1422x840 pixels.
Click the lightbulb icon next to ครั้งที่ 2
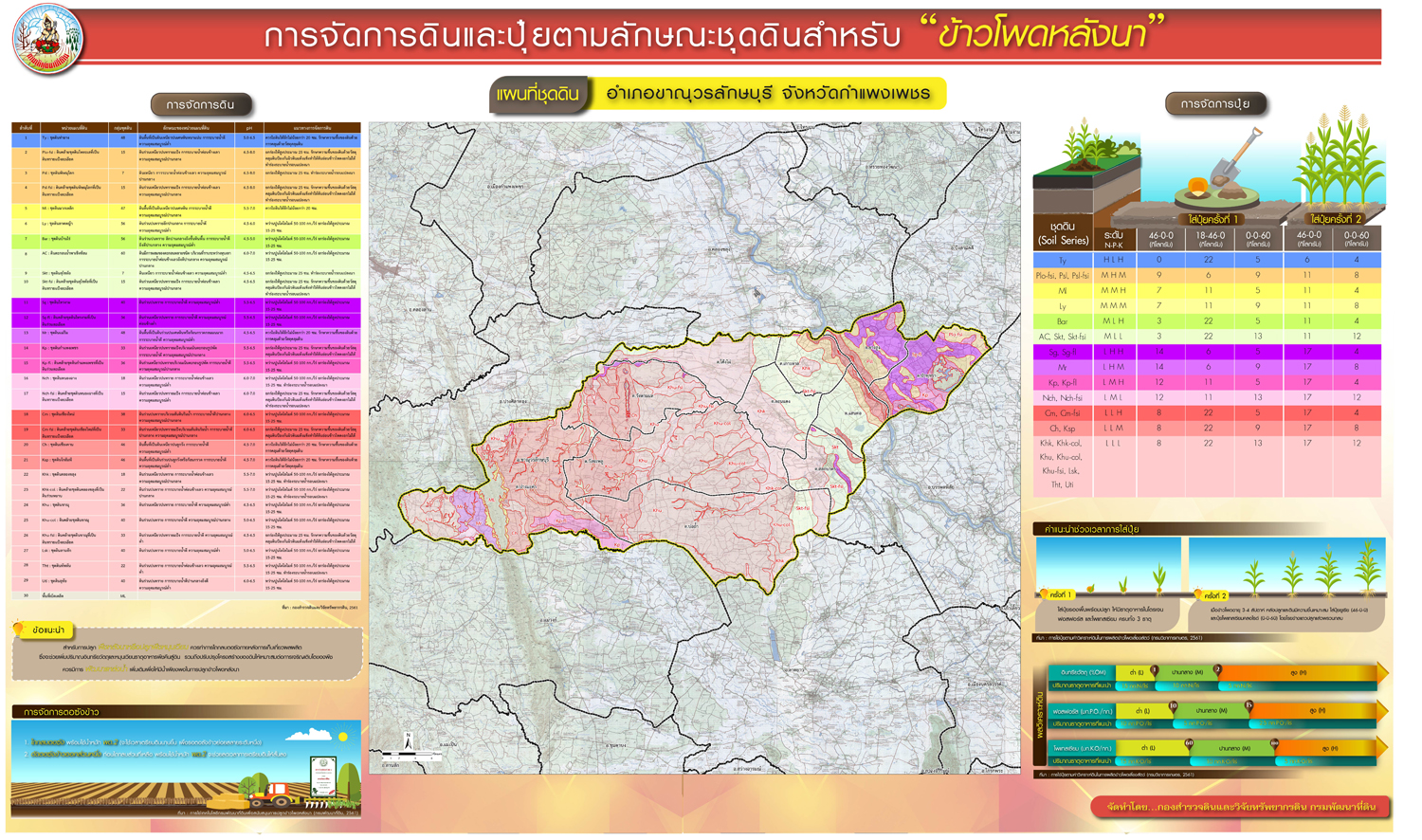pyautogui.click(x=1198, y=594)
